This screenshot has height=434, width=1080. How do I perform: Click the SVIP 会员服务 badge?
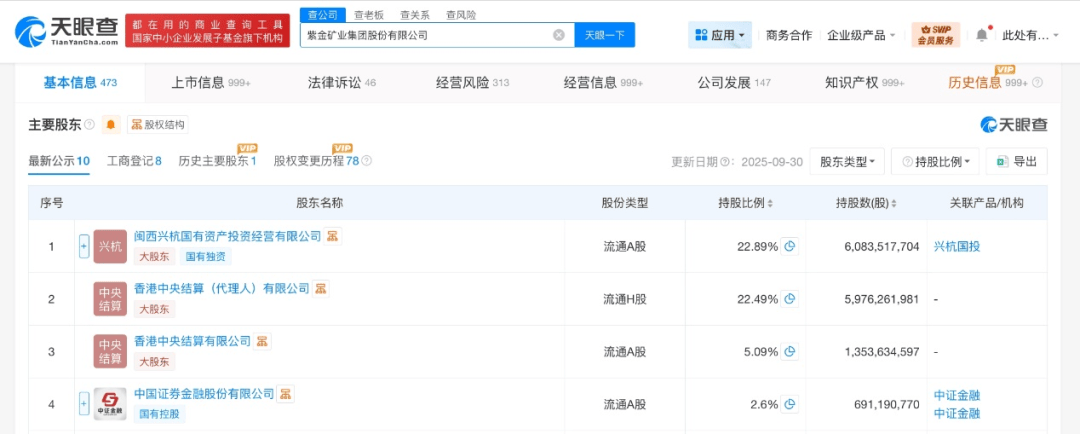coord(935,35)
